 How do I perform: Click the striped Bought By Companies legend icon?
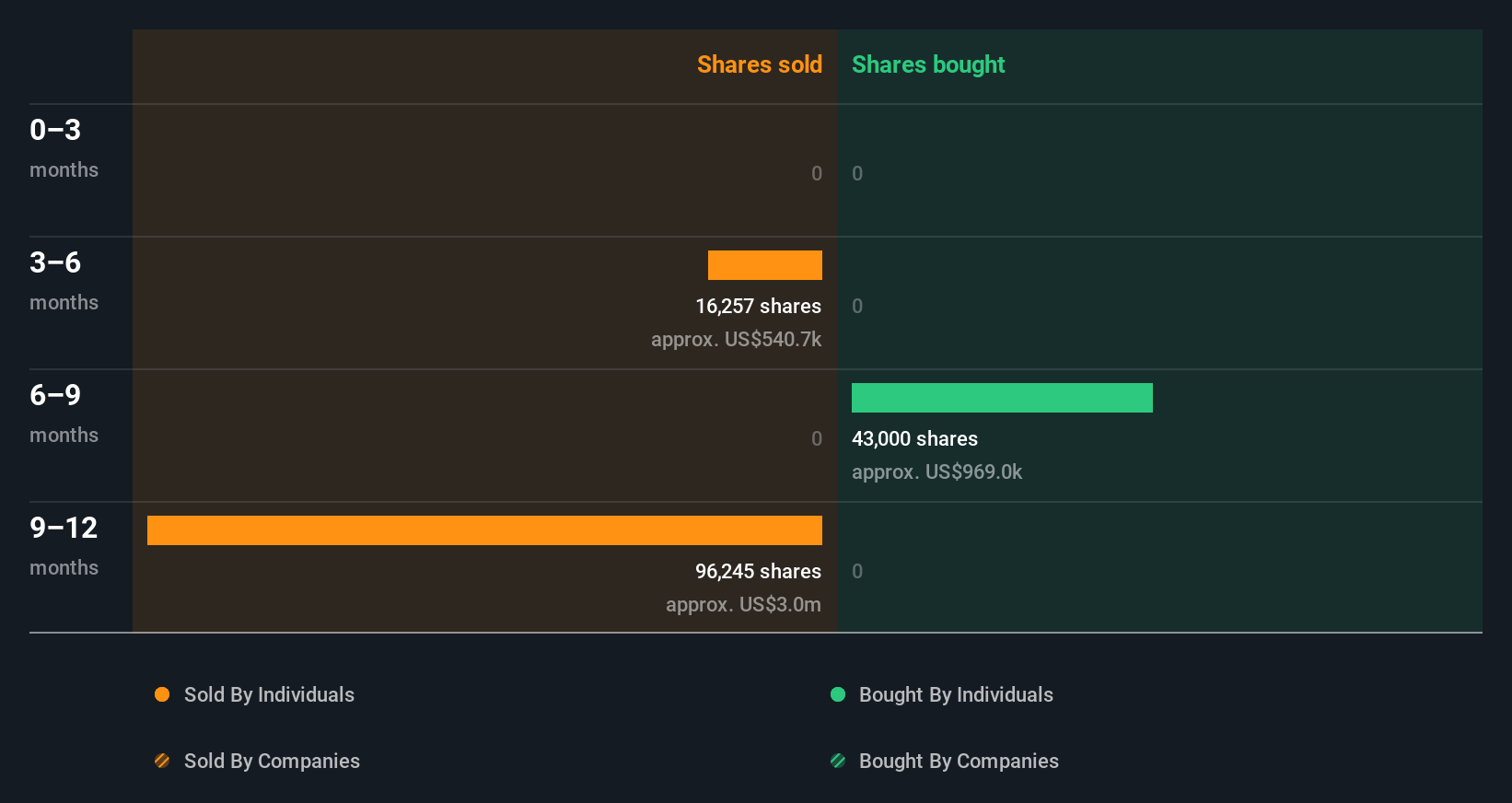[x=838, y=761]
